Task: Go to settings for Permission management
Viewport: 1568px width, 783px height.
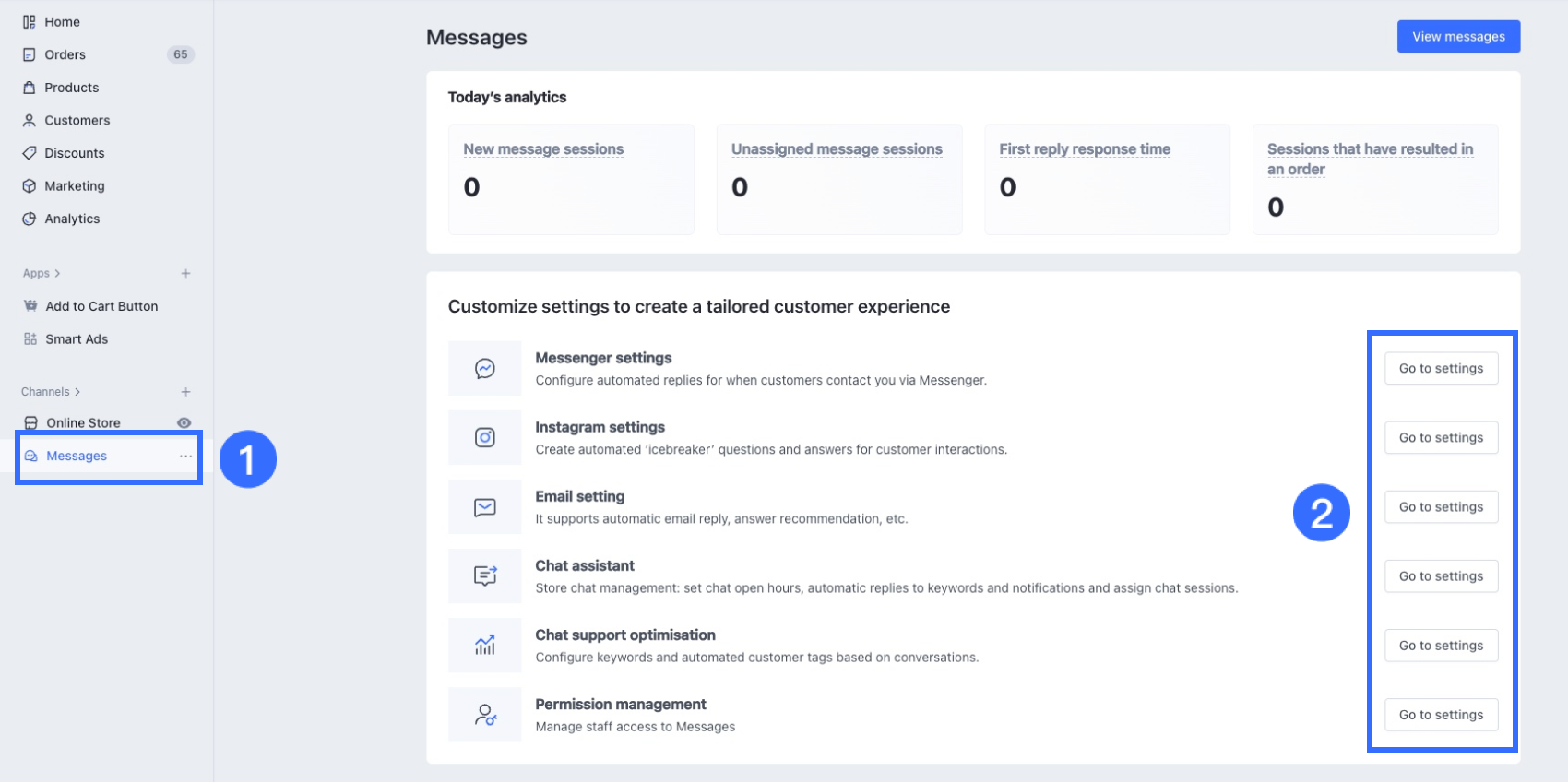Action: point(1441,715)
